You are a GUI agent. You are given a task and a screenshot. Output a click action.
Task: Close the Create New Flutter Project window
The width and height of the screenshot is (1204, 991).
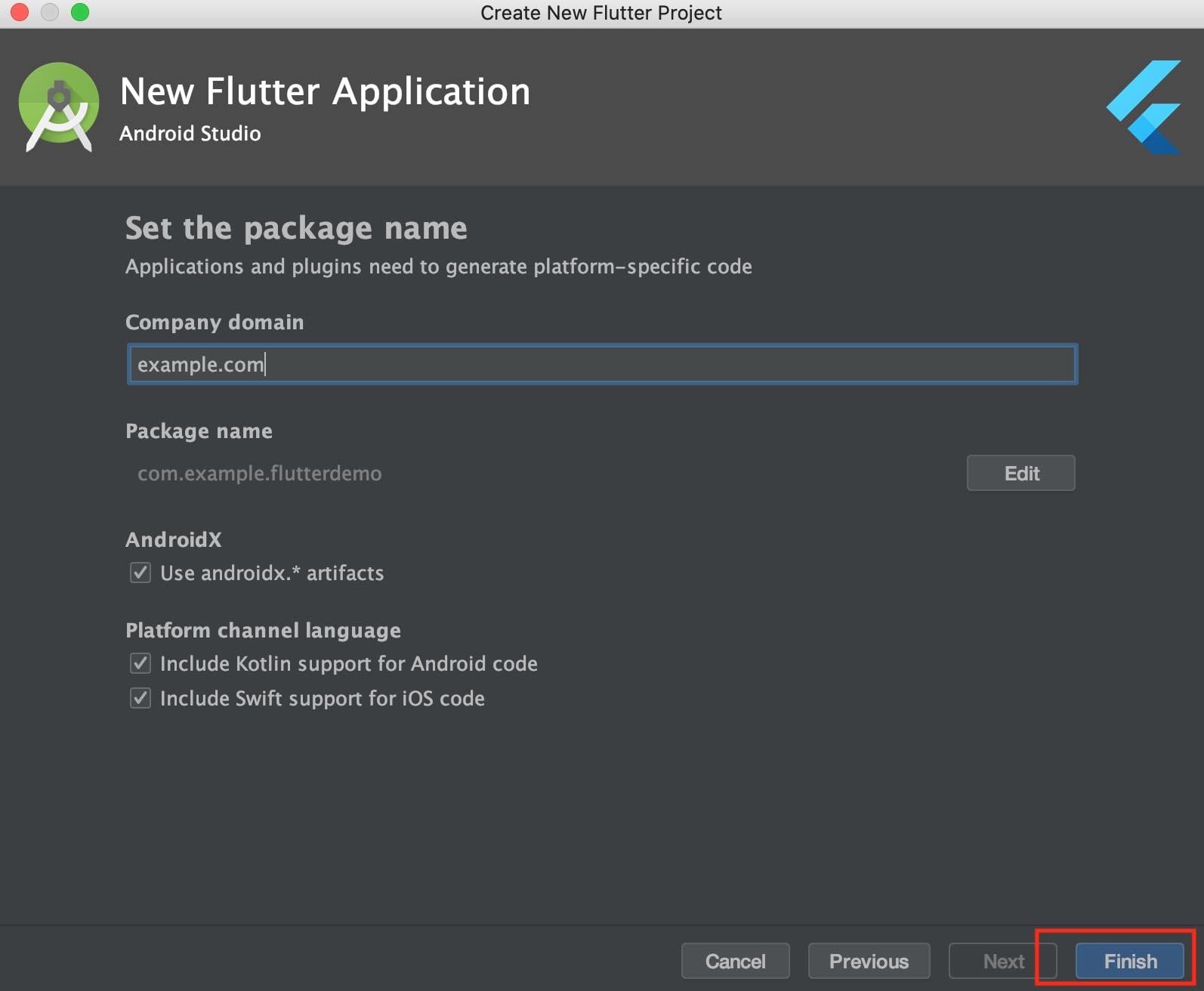pyautogui.click(x=20, y=12)
